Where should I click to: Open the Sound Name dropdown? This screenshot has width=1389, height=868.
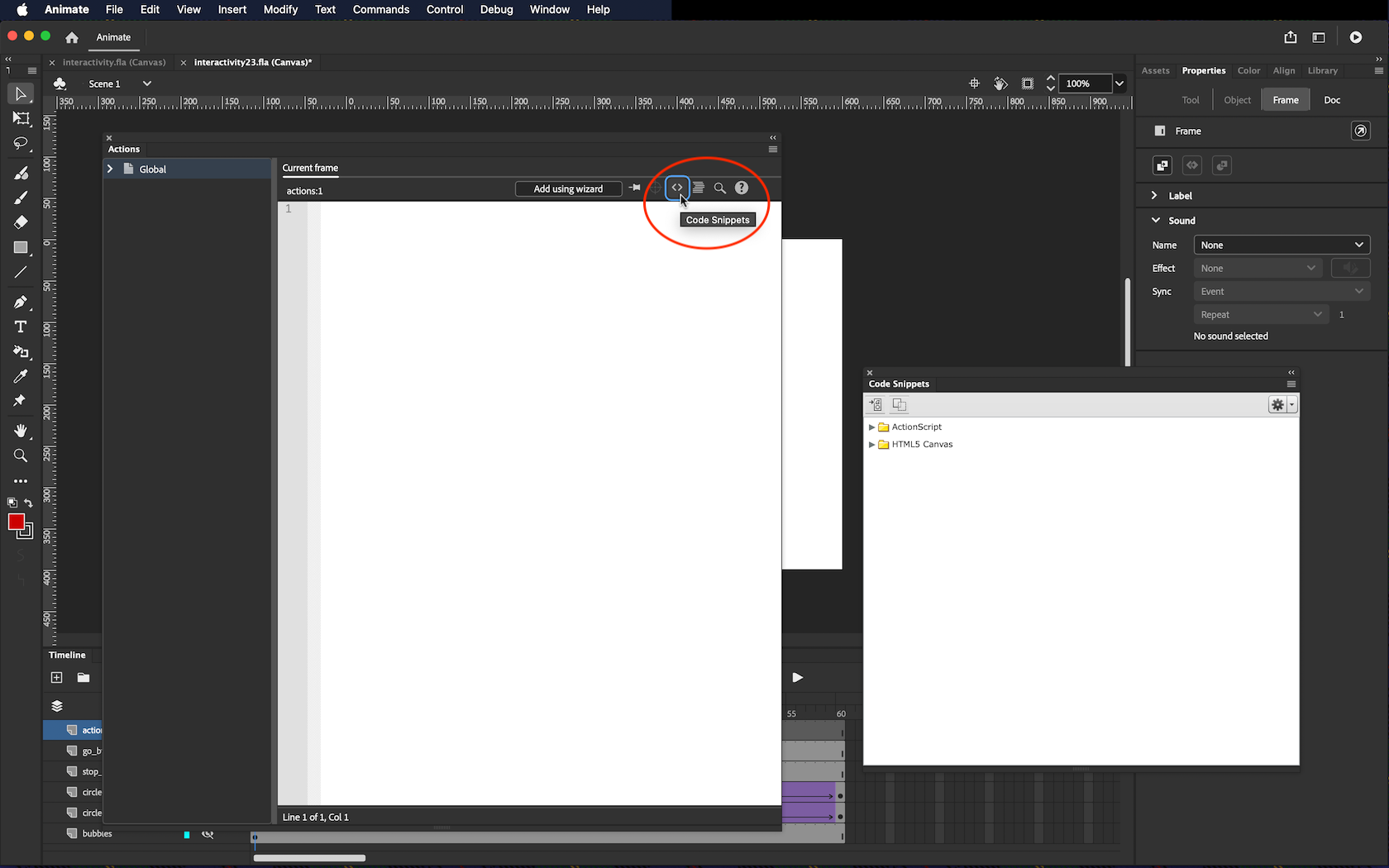[x=1282, y=246]
